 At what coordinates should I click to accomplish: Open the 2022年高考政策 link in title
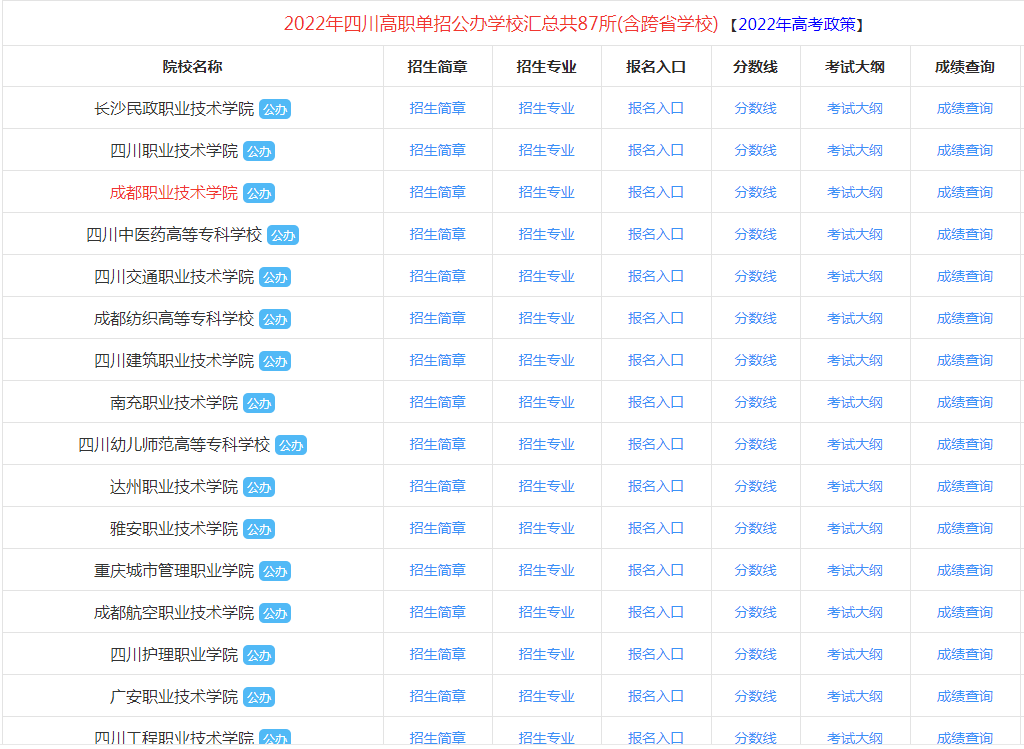click(x=797, y=25)
